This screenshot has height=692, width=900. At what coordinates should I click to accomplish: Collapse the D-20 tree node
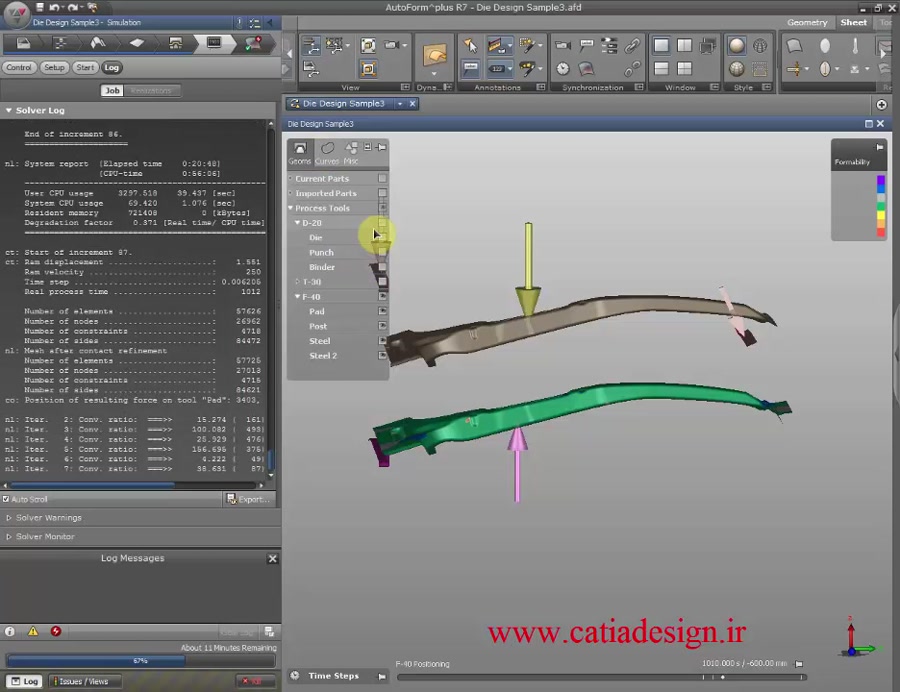[x=297, y=223]
